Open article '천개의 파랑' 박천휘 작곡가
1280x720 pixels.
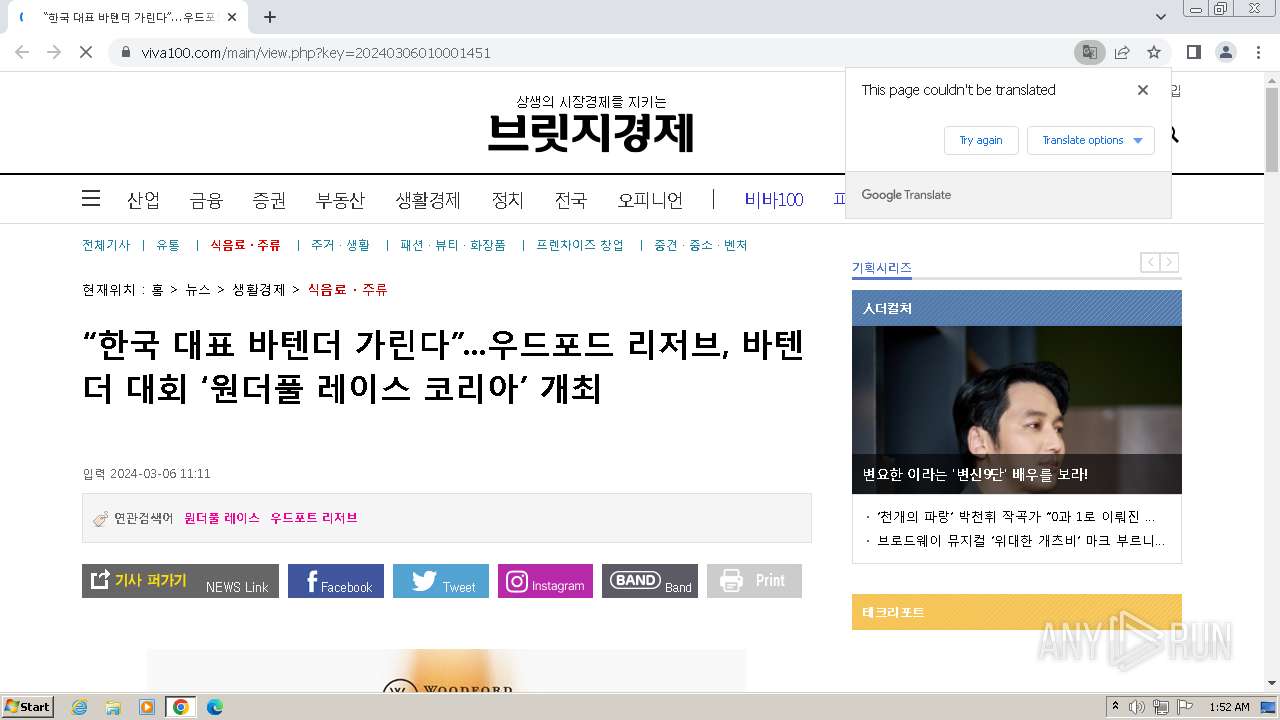coord(1016,517)
